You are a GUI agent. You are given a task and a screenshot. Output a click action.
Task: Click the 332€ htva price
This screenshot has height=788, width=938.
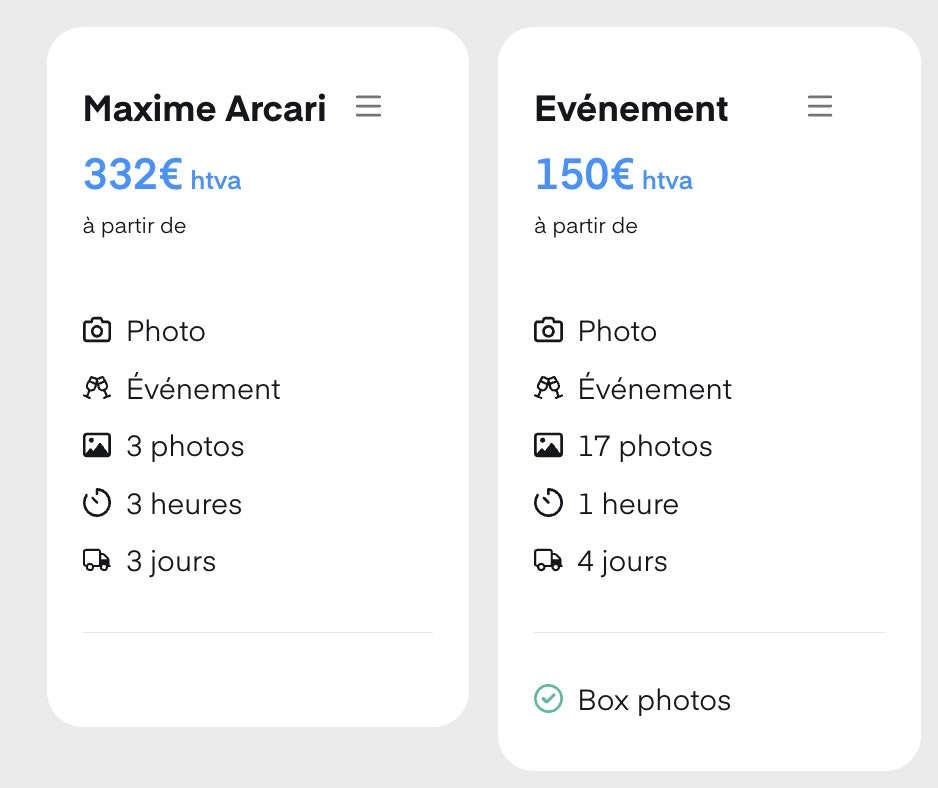[x=162, y=174]
